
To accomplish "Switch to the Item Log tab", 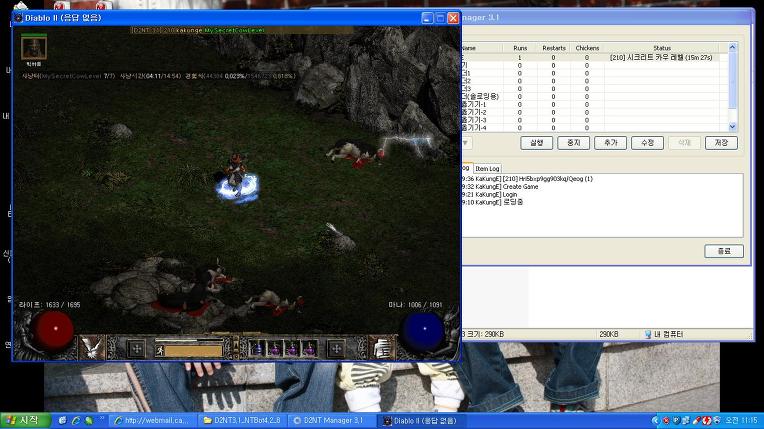I will click(x=488, y=169).
